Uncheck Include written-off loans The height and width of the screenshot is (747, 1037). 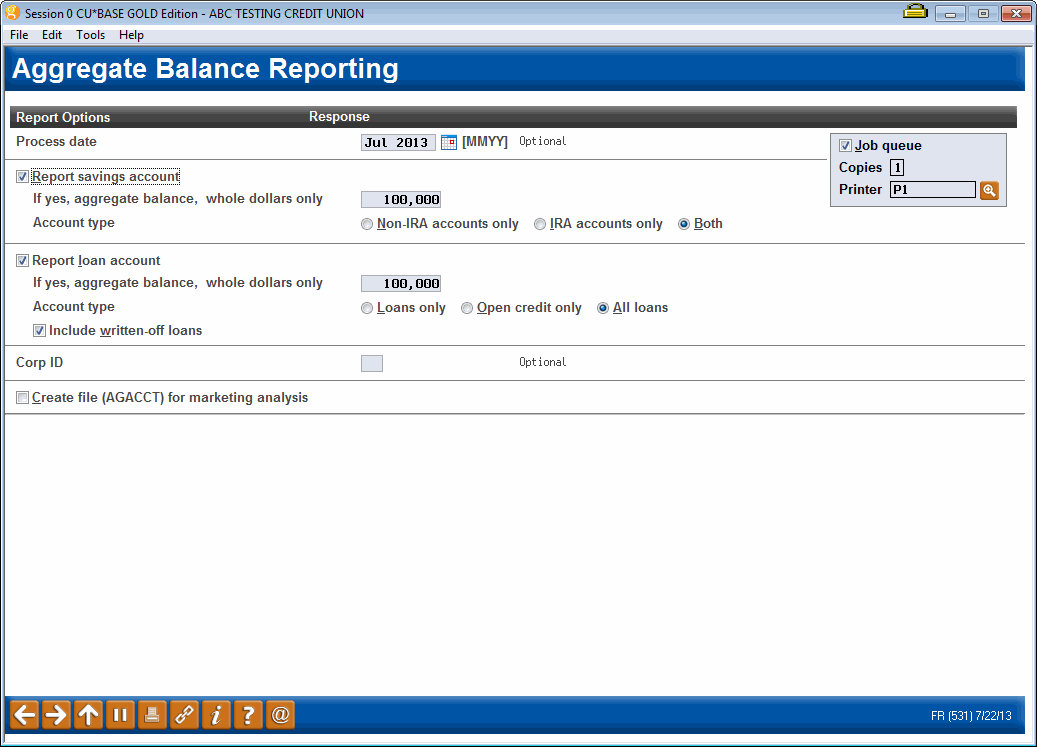(39, 330)
